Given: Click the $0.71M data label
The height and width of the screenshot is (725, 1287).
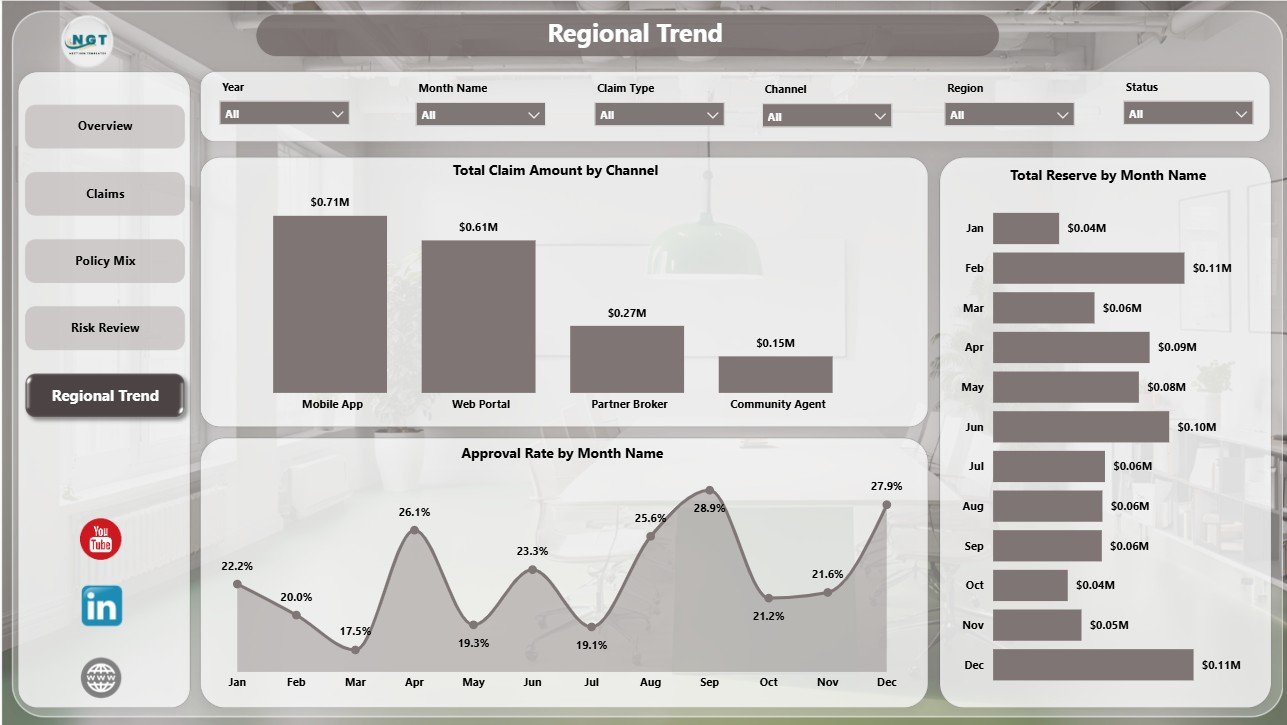Looking at the screenshot, I should click(330, 203).
